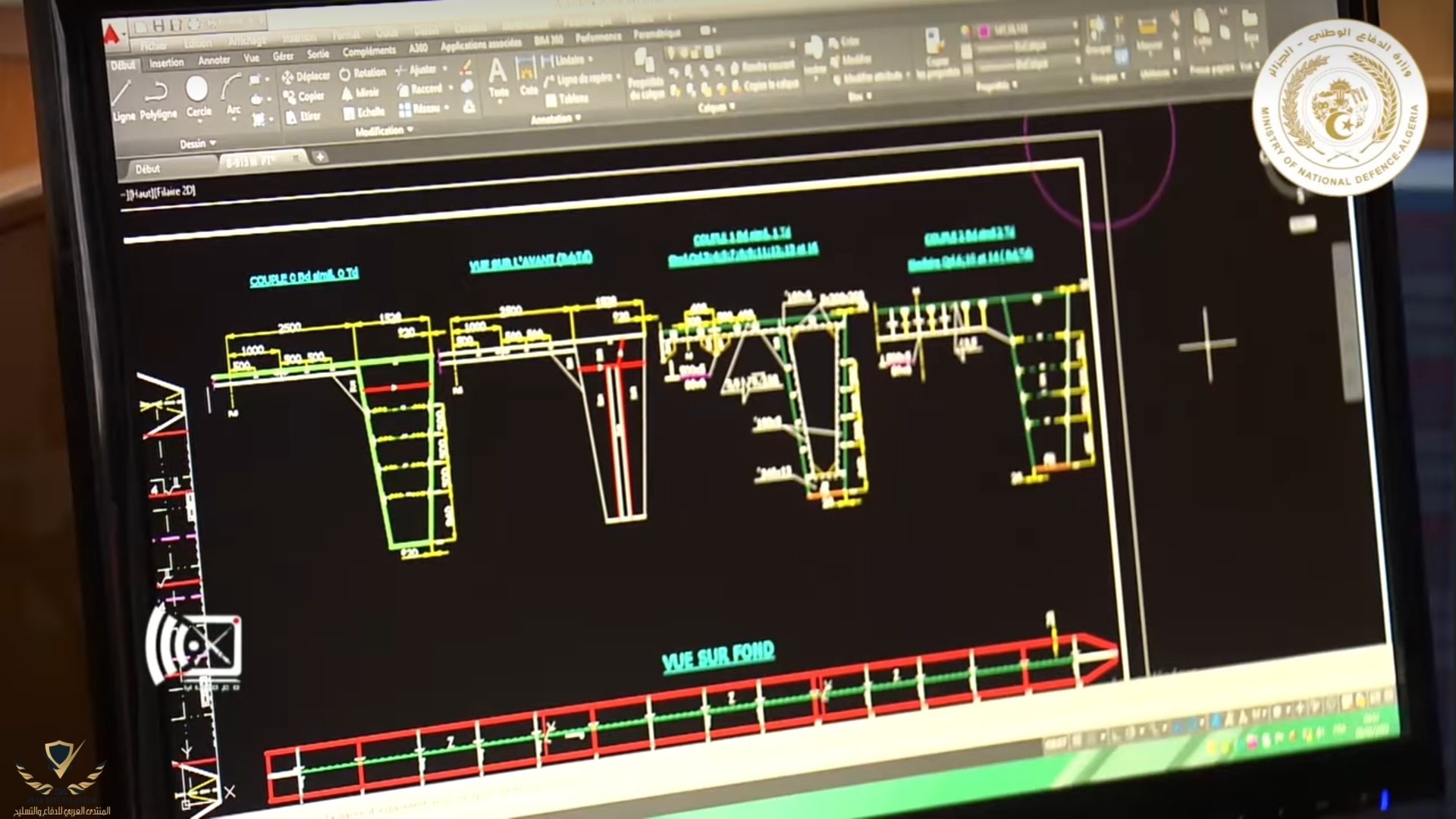Open the Fichier menu
The width and height of the screenshot is (1456, 819).
pyautogui.click(x=154, y=45)
